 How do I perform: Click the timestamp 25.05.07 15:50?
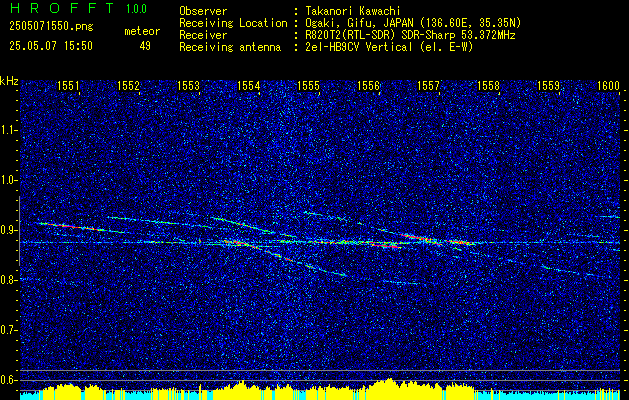point(51,46)
